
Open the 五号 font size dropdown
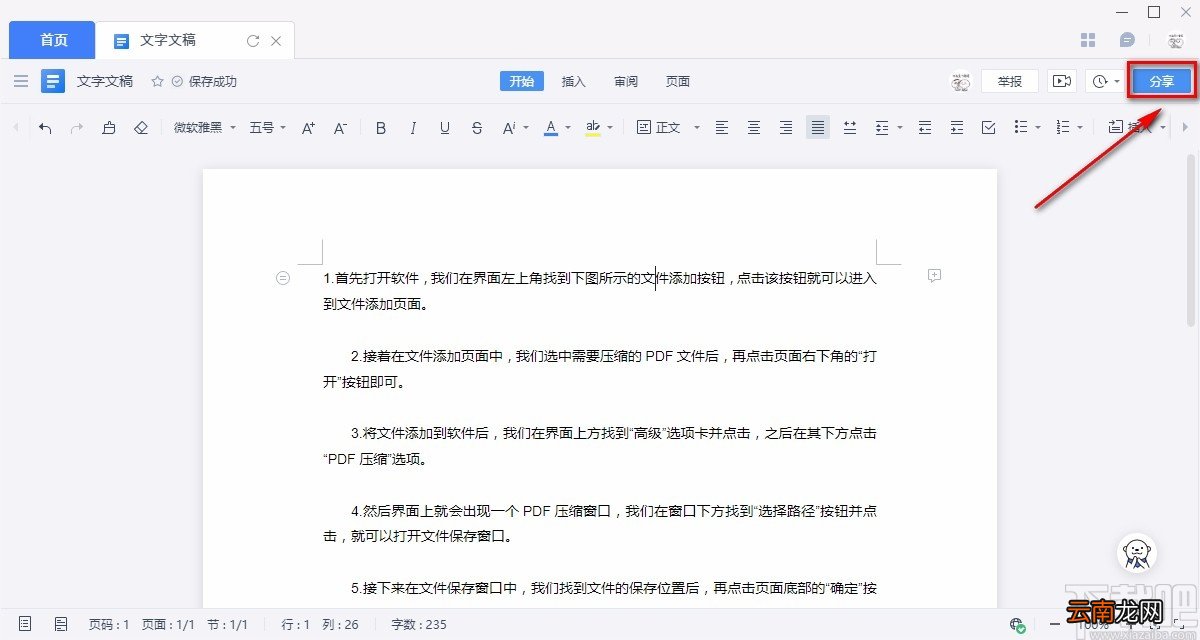[x=268, y=128]
